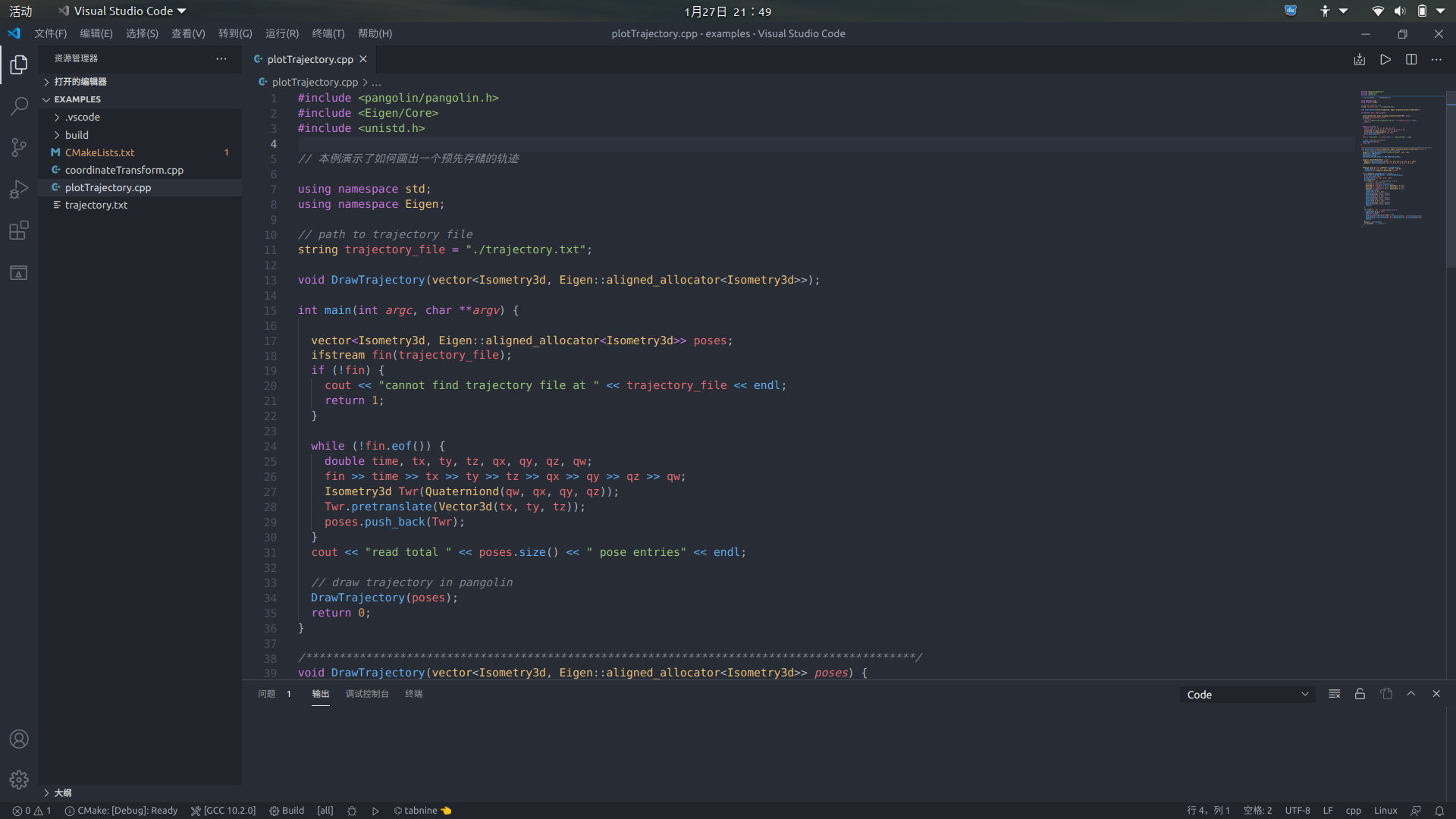Open coordinateTransform.cpp in the explorer

pos(140,170)
